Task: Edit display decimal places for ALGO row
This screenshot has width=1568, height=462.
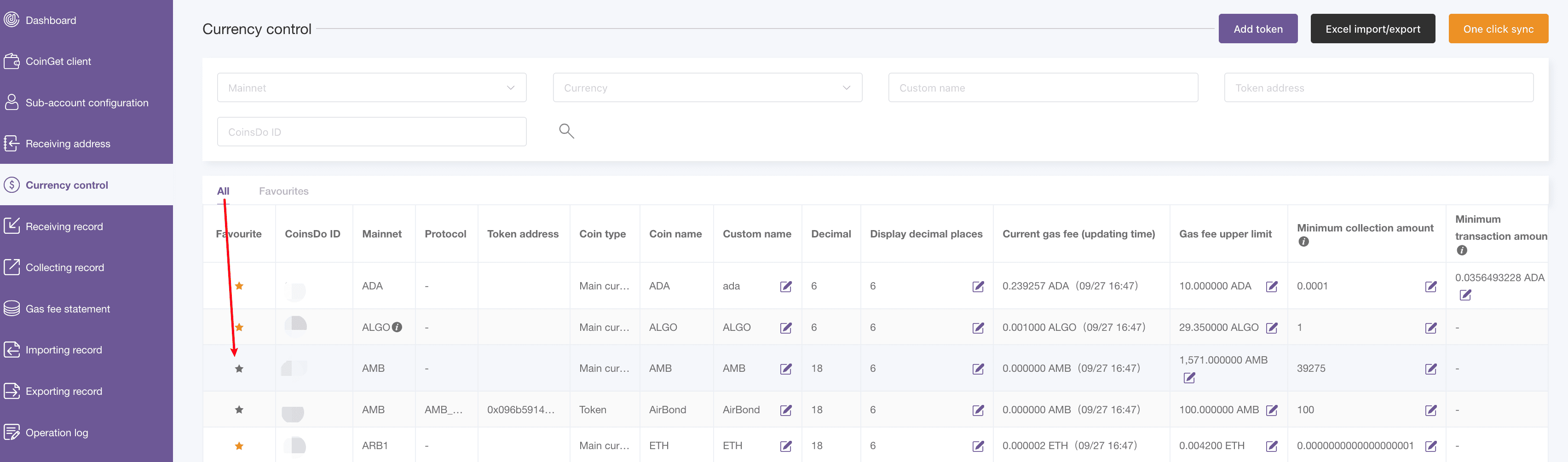Action: coord(978,328)
